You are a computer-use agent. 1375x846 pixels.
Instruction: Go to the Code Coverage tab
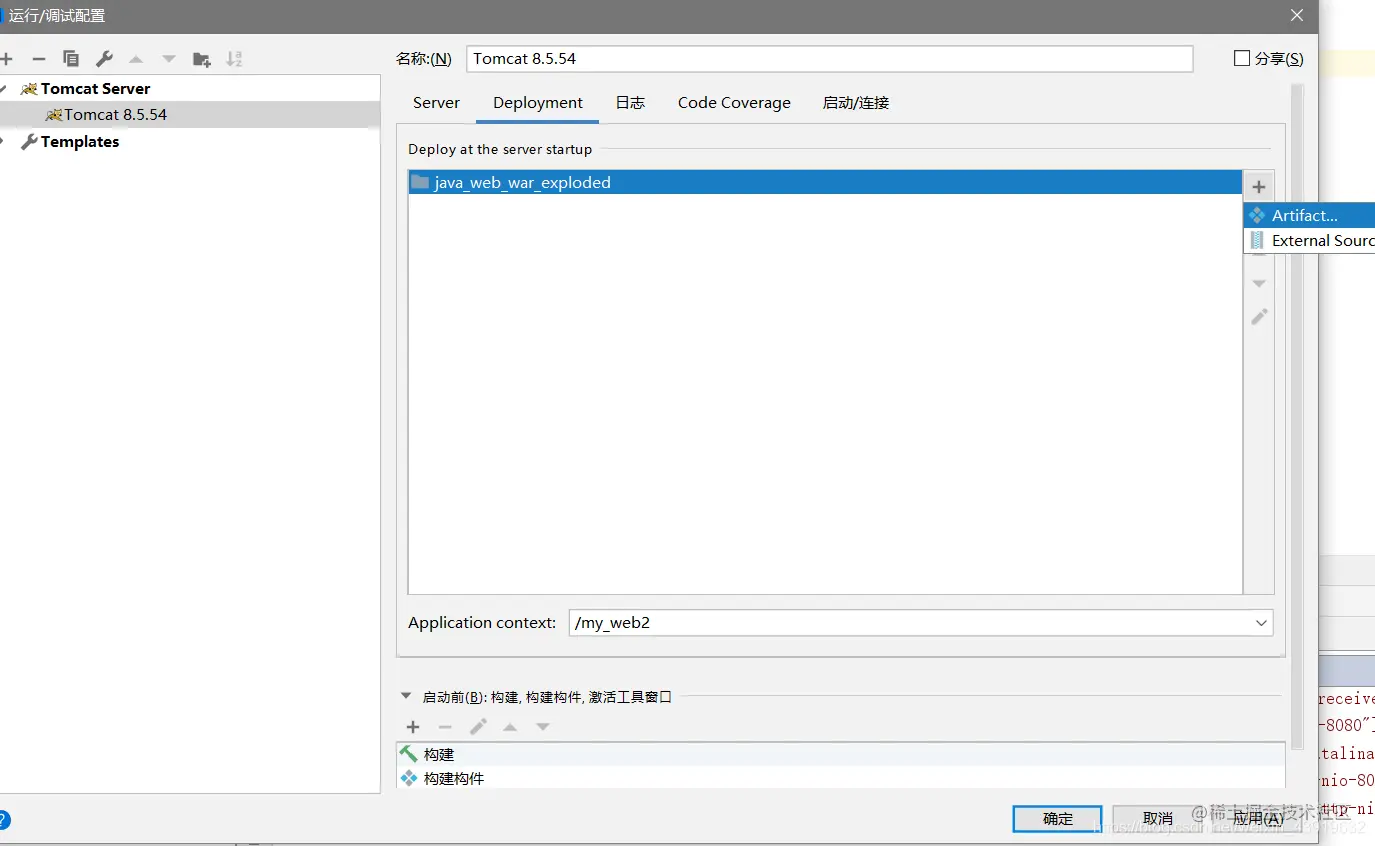point(734,103)
